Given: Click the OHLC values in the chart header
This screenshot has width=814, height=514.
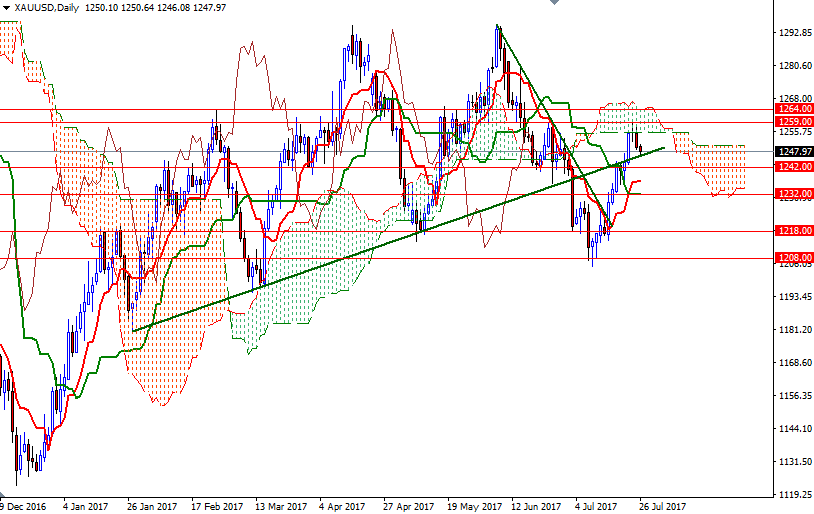Looking at the screenshot, I should coord(153,7).
